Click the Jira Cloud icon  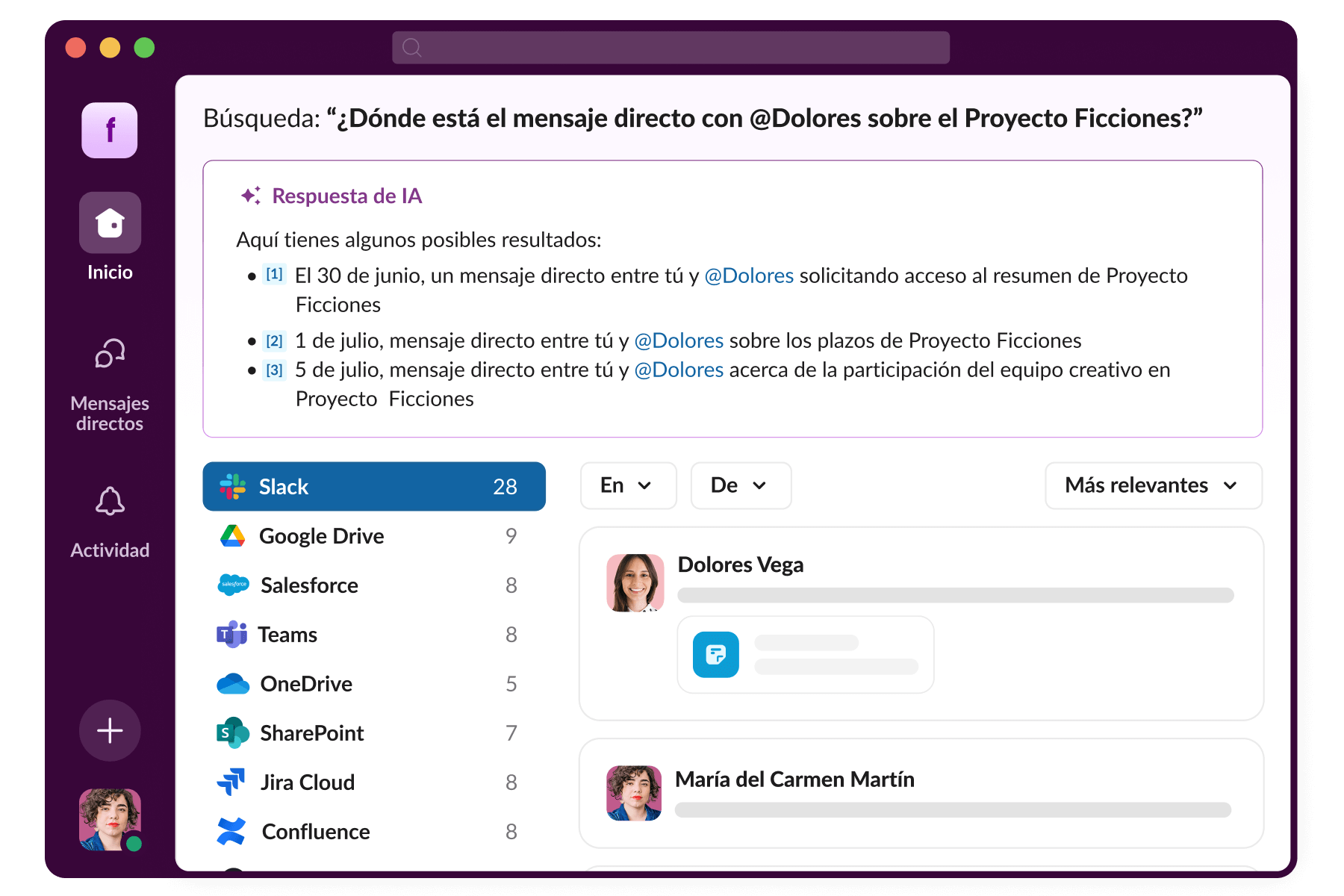(231, 783)
